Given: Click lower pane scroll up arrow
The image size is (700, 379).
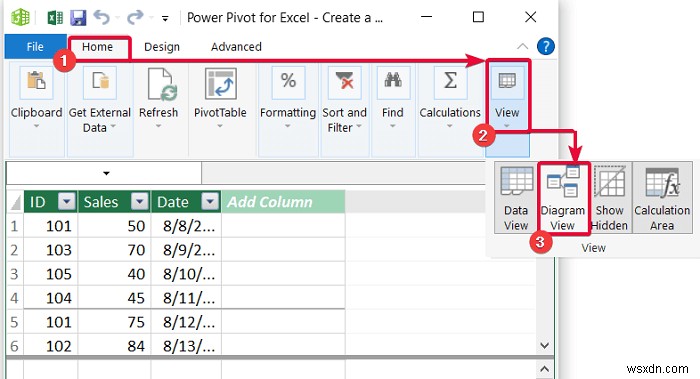Looking at the screenshot, I should (544, 369).
